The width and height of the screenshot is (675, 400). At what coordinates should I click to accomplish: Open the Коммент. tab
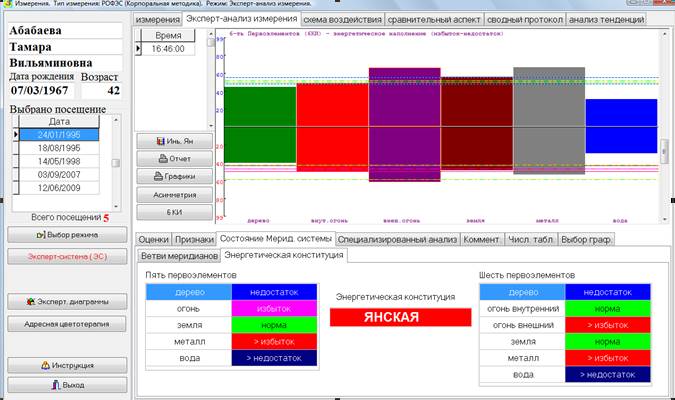[482, 239]
